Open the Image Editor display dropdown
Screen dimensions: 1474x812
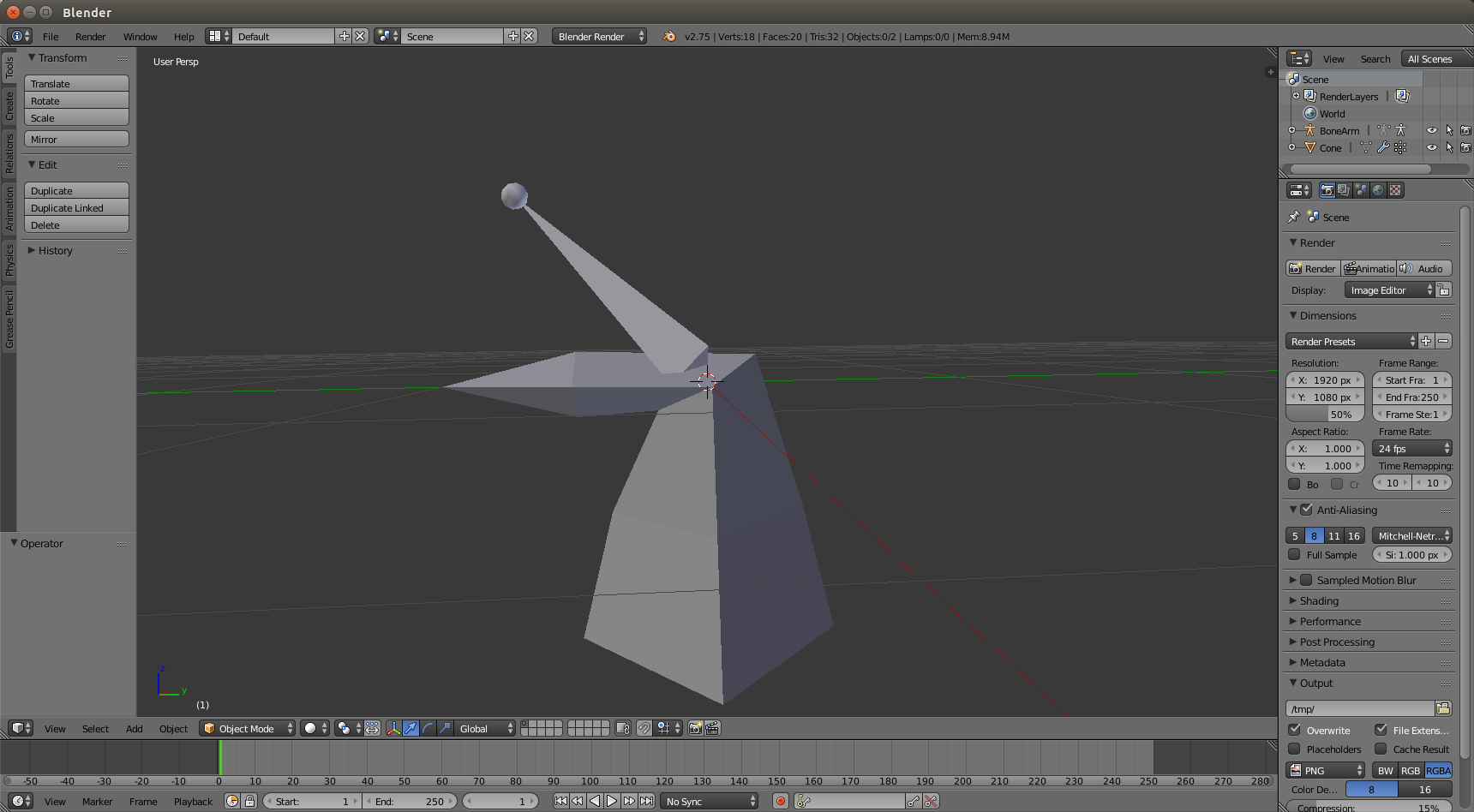(1389, 290)
